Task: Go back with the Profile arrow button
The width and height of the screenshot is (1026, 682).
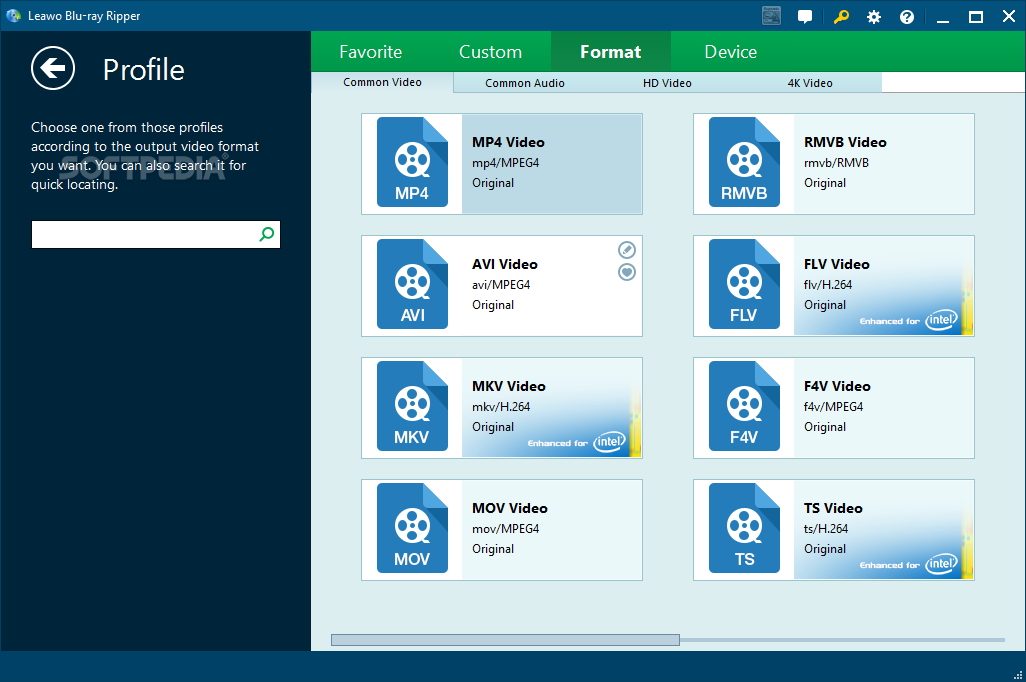Action: coord(53,68)
